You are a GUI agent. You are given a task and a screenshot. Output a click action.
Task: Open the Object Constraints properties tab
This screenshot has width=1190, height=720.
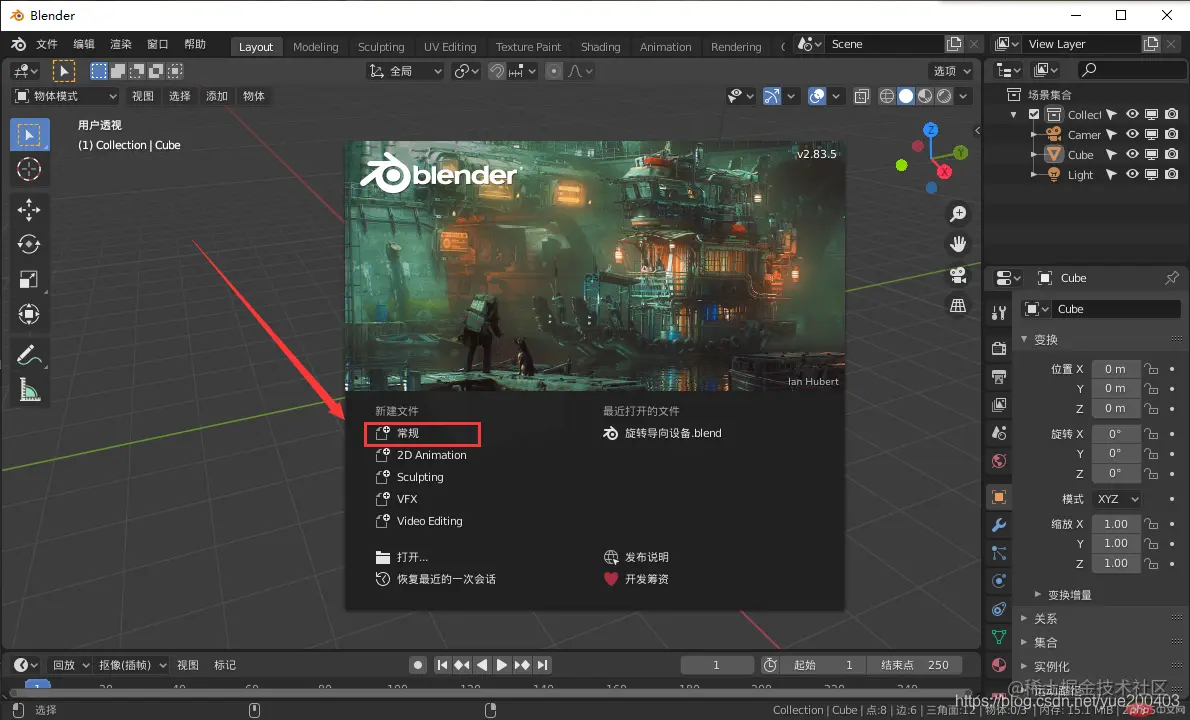[x=999, y=609]
